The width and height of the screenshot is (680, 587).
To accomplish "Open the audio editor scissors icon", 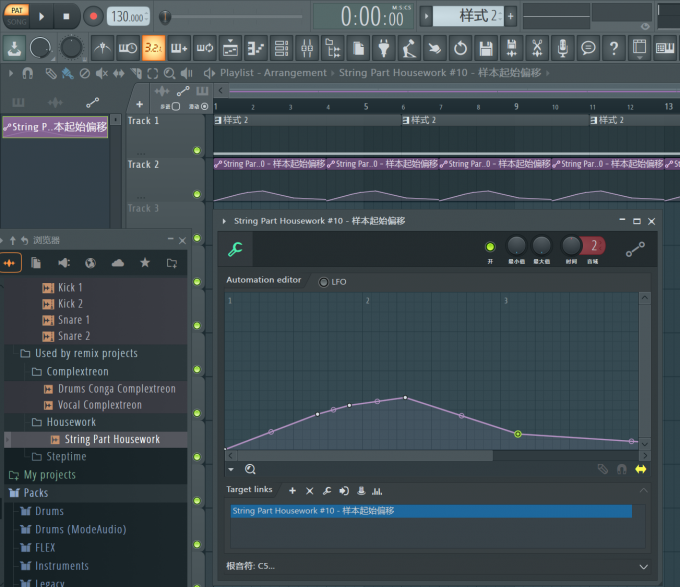I will [x=537, y=48].
